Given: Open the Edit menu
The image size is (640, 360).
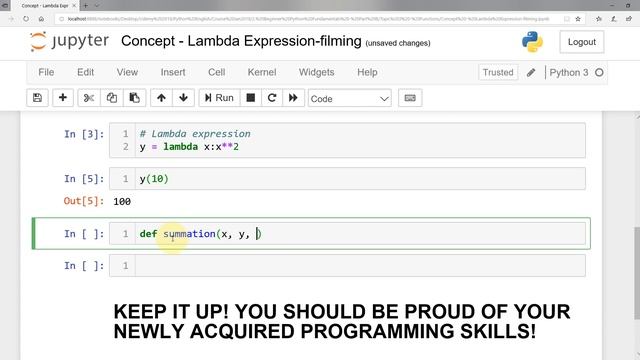Looking at the screenshot, I should coord(85,72).
